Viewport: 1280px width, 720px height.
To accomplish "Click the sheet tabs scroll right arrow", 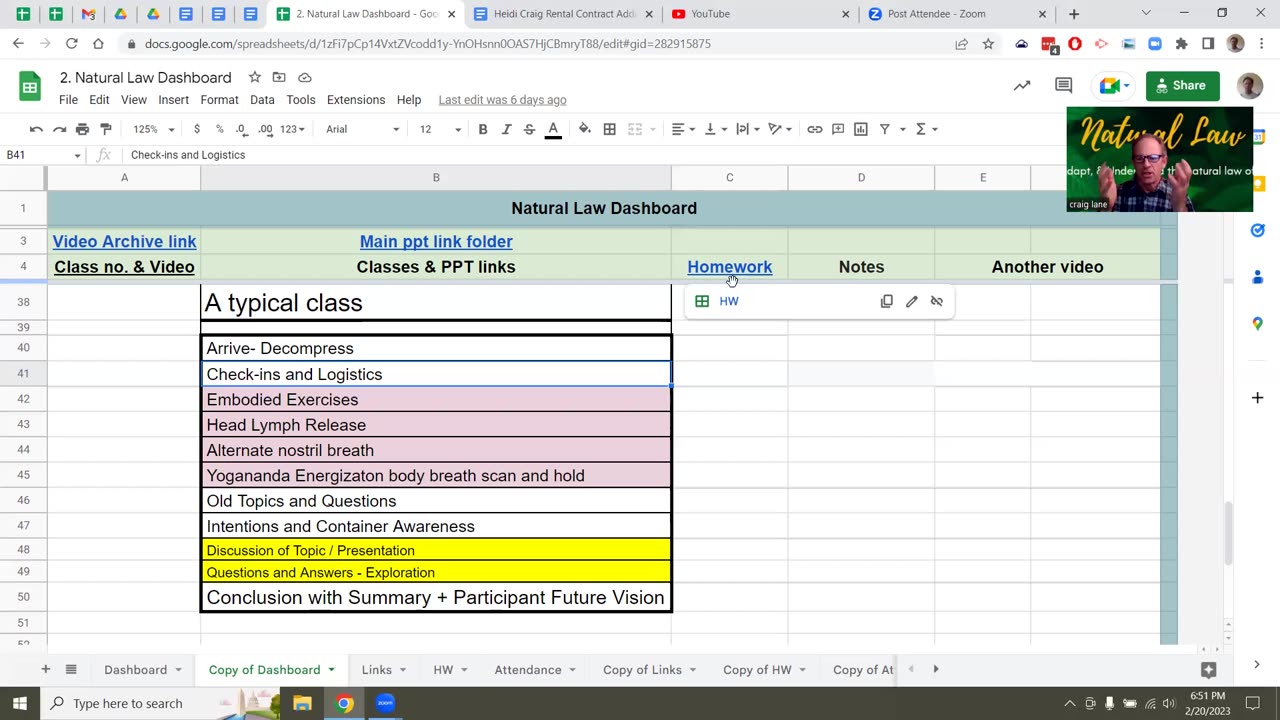I will 936,669.
